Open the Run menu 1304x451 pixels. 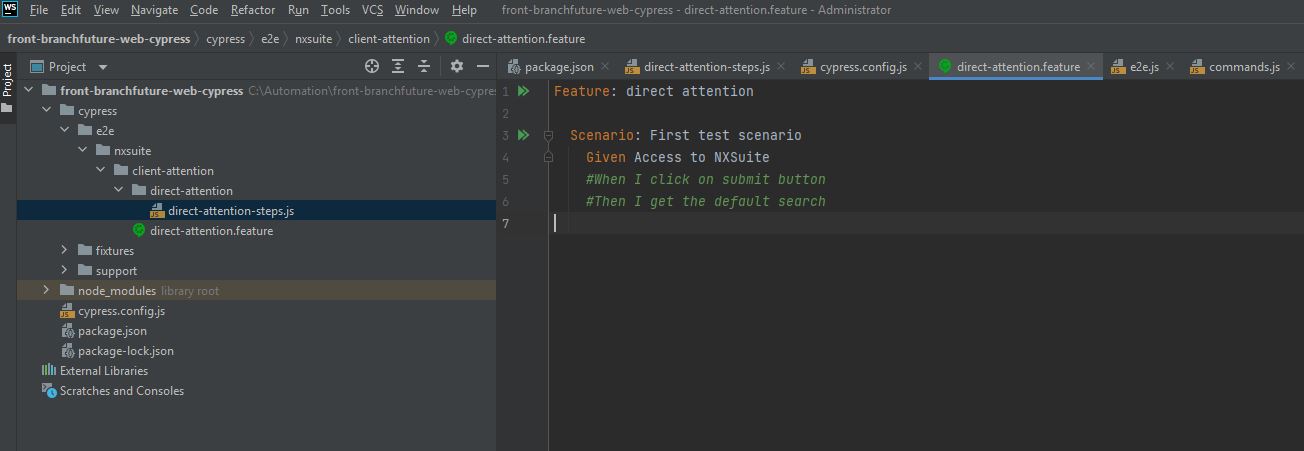click(298, 10)
